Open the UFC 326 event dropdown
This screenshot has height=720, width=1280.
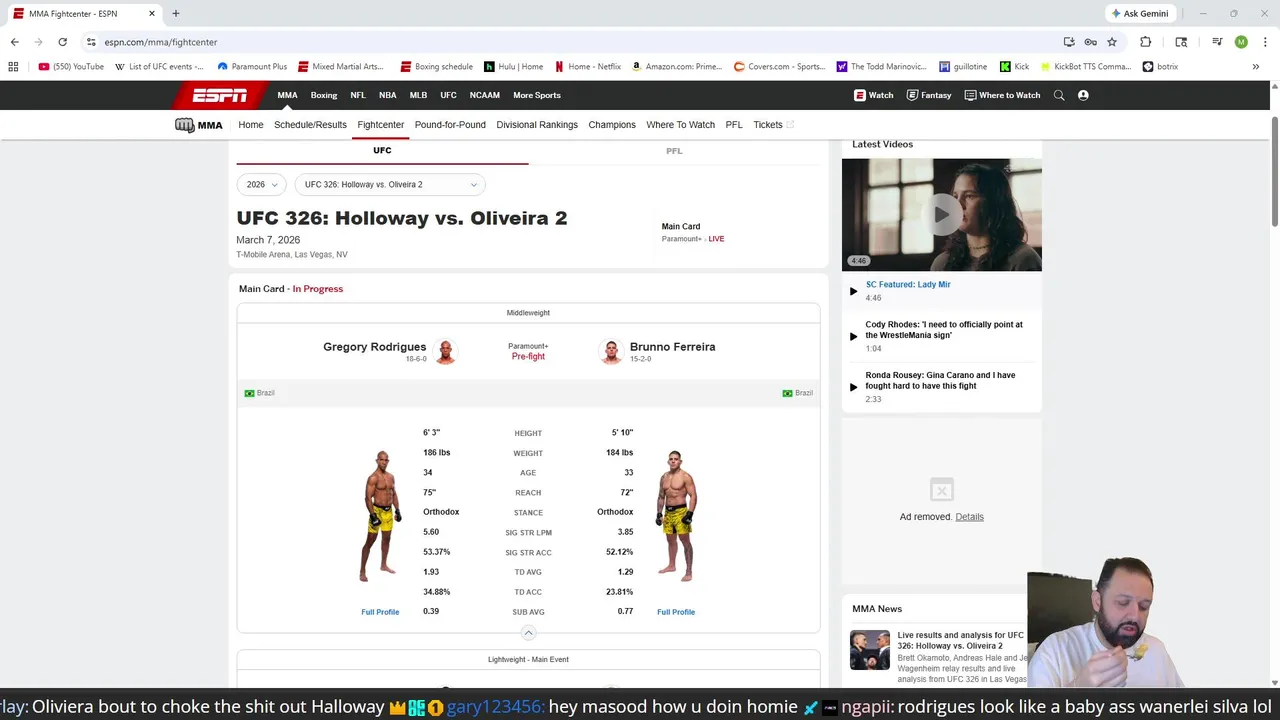pos(390,184)
